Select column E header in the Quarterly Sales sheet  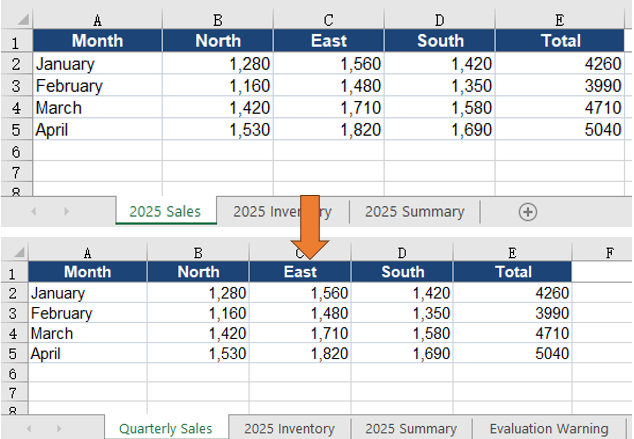click(x=512, y=252)
